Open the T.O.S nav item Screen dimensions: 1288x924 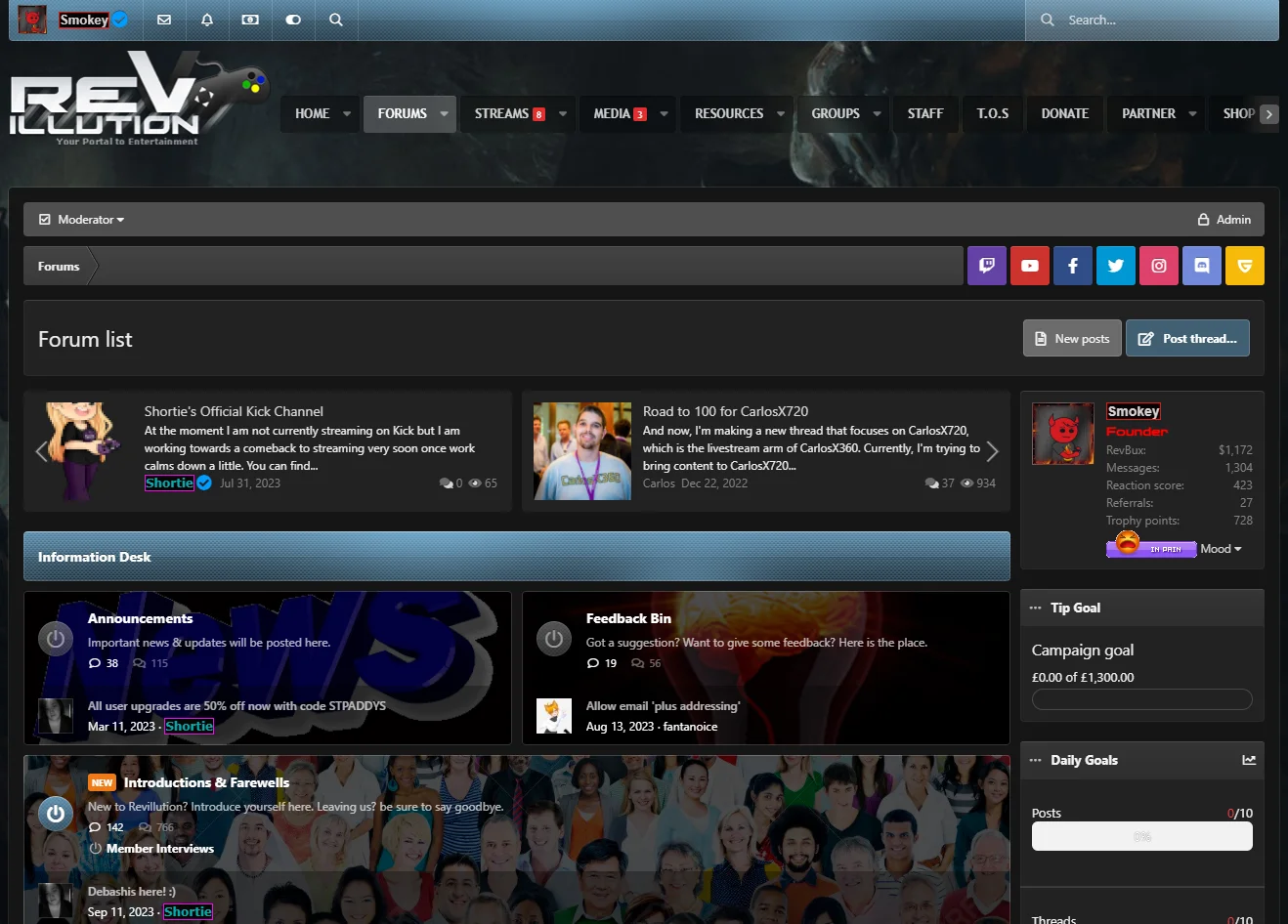tap(992, 113)
